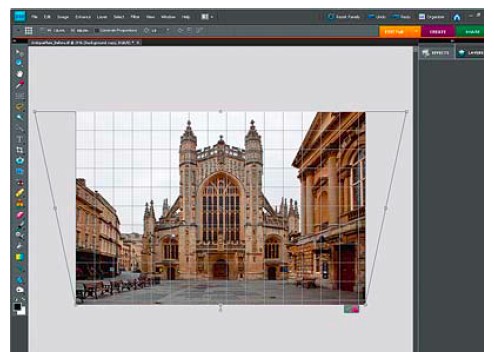Open the workspace layout dropdown beside Help
Image resolution: width=494 pixels, height=361 pixels.
pos(208,17)
